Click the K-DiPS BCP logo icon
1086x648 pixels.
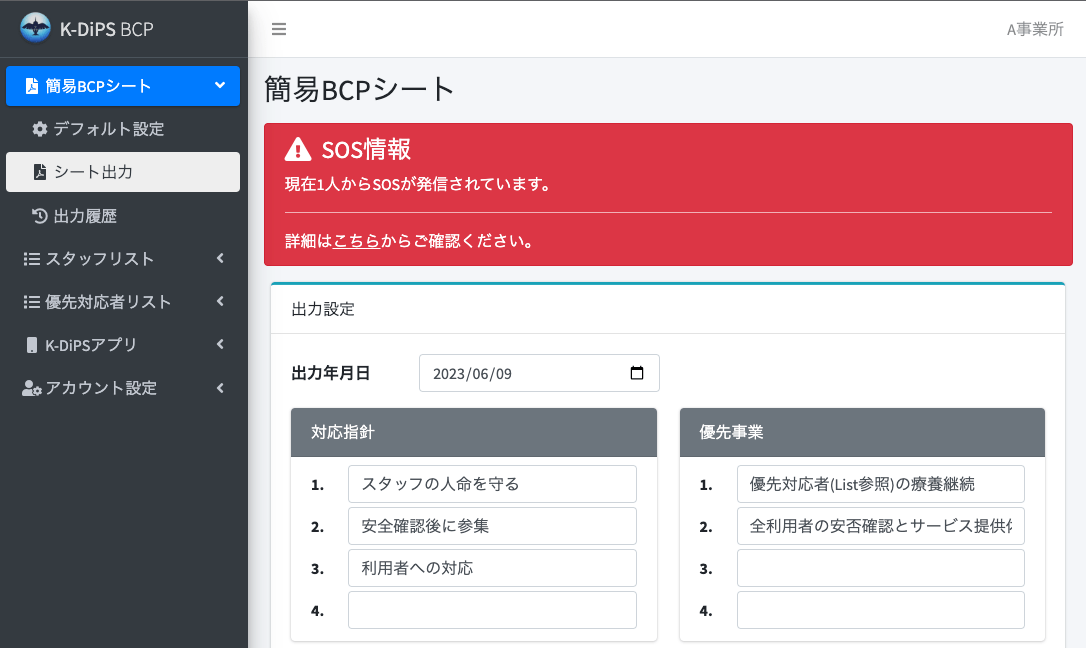(x=34, y=29)
